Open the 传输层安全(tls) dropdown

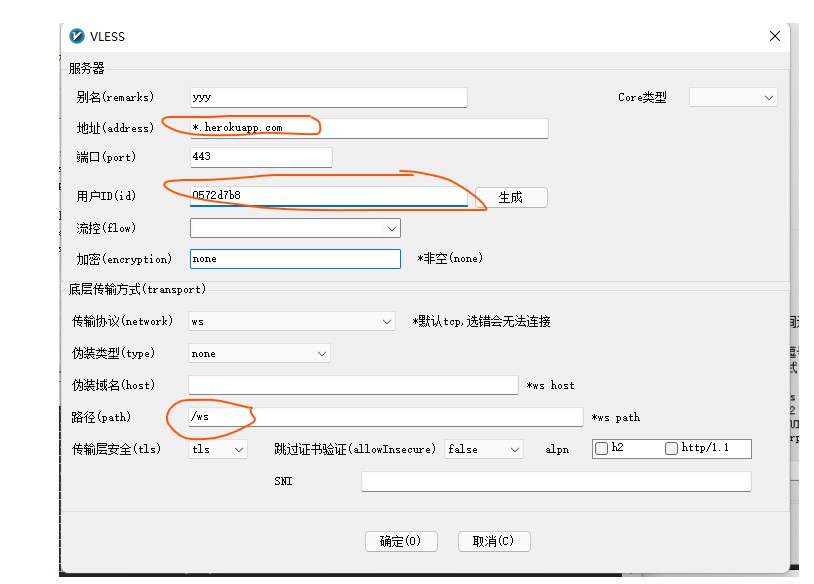[218, 450]
